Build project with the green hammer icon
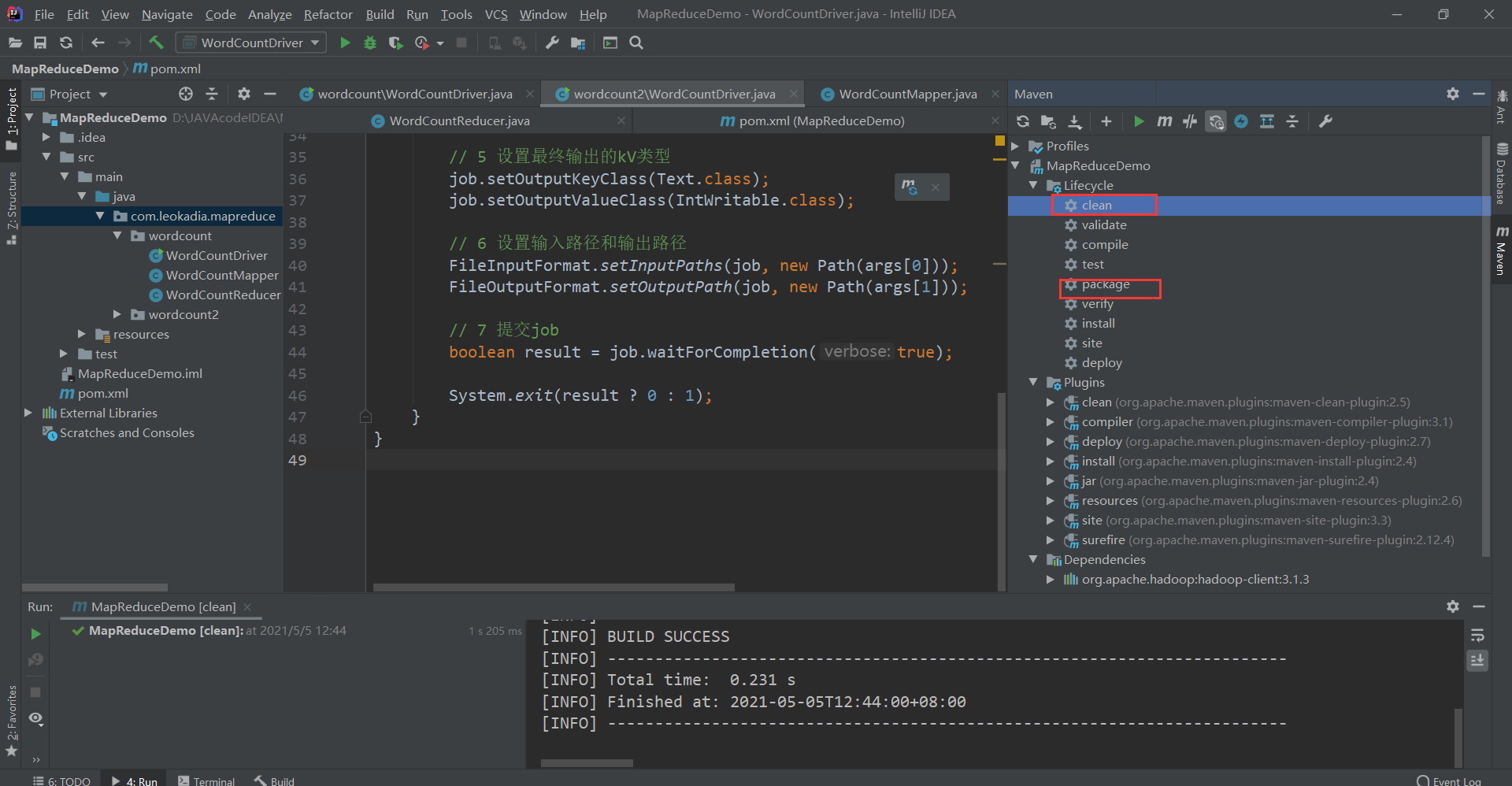 156,43
